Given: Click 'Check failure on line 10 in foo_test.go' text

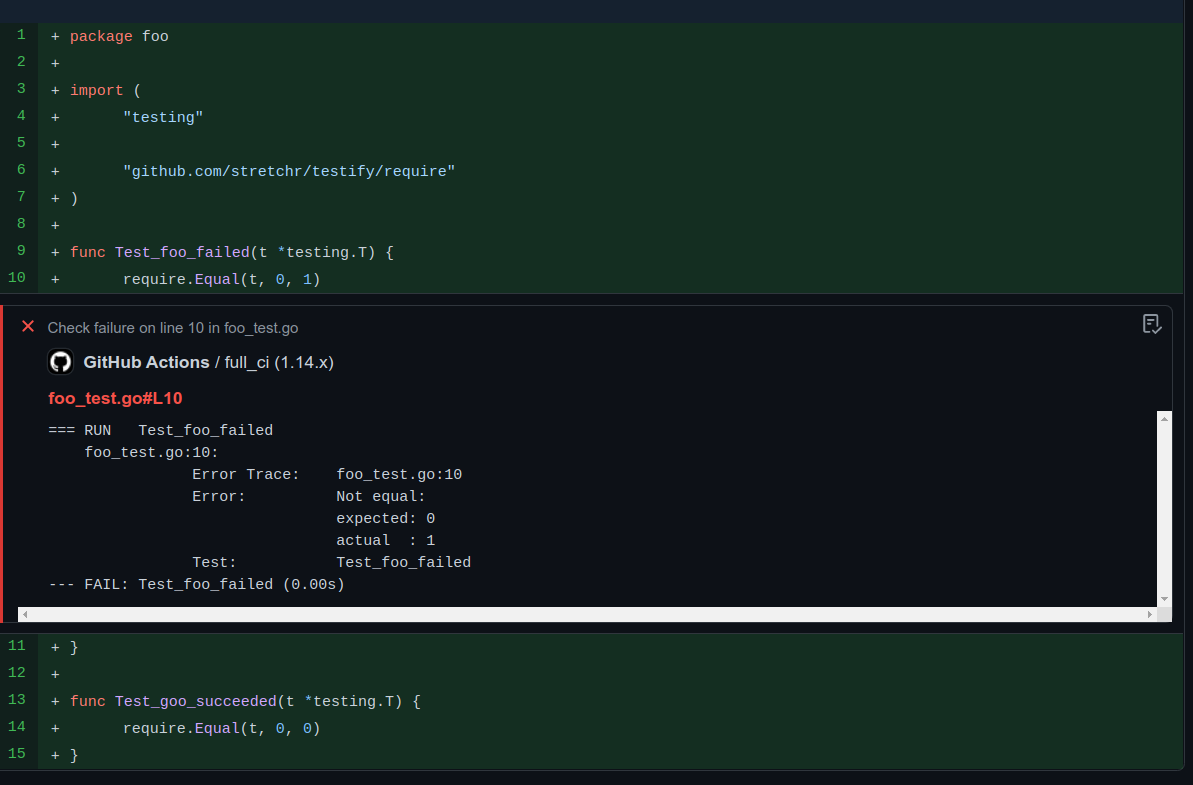Looking at the screenshot, I should [173, 328].
